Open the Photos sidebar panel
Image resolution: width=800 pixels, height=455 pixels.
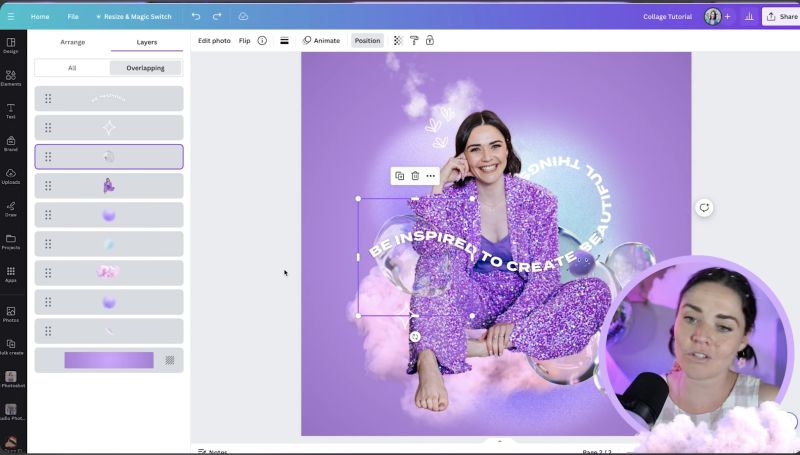point(11,314)
